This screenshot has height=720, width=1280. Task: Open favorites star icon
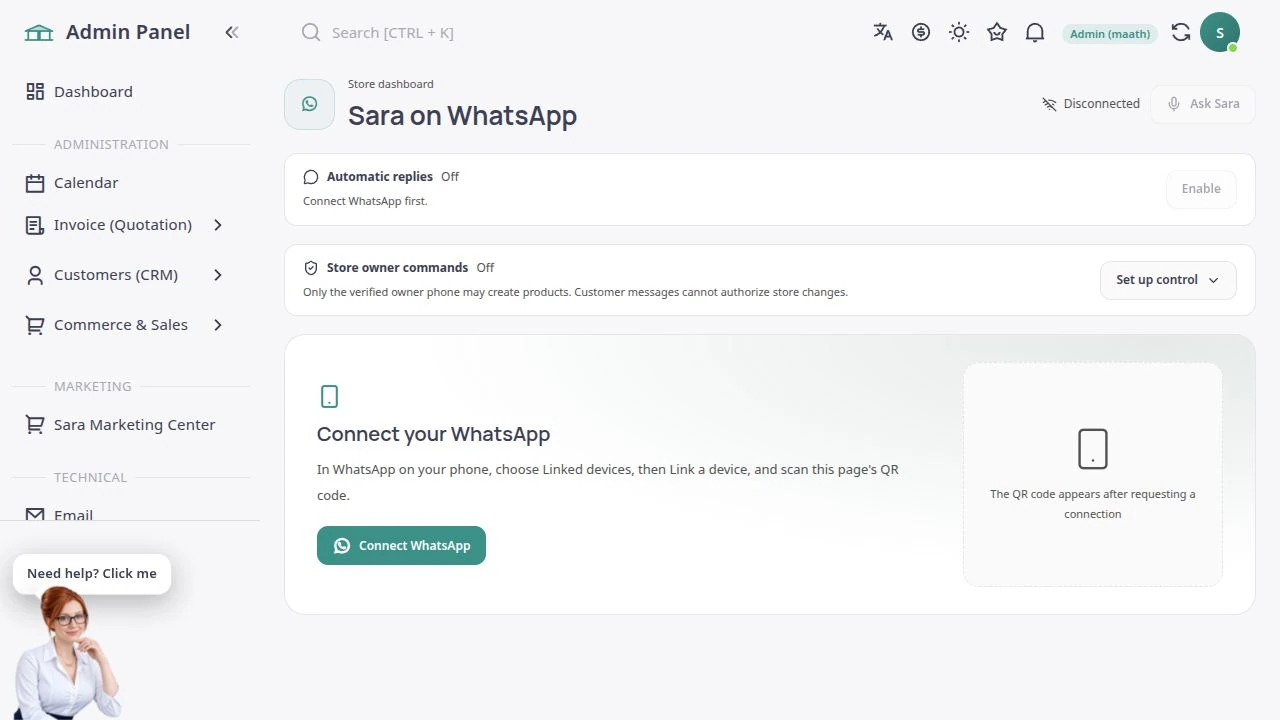(x=997, y=32)
